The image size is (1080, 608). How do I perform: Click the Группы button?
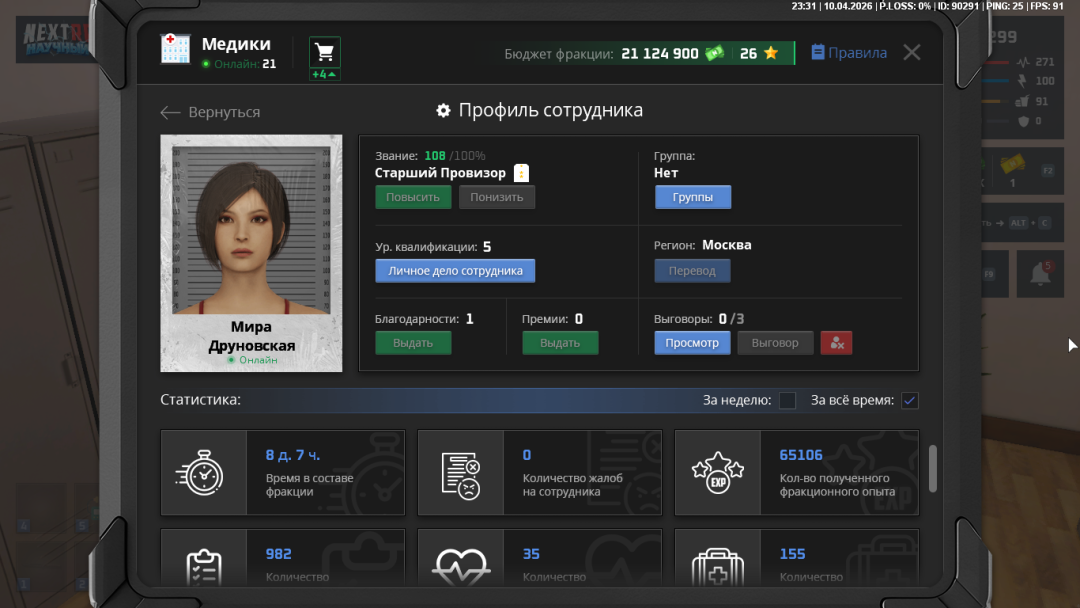[692, 196]
